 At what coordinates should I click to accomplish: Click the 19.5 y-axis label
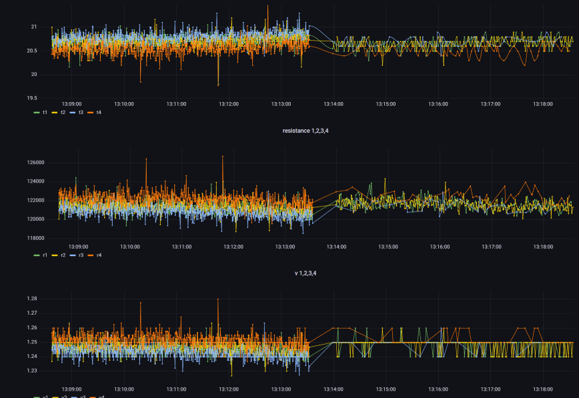coord(32,98)
